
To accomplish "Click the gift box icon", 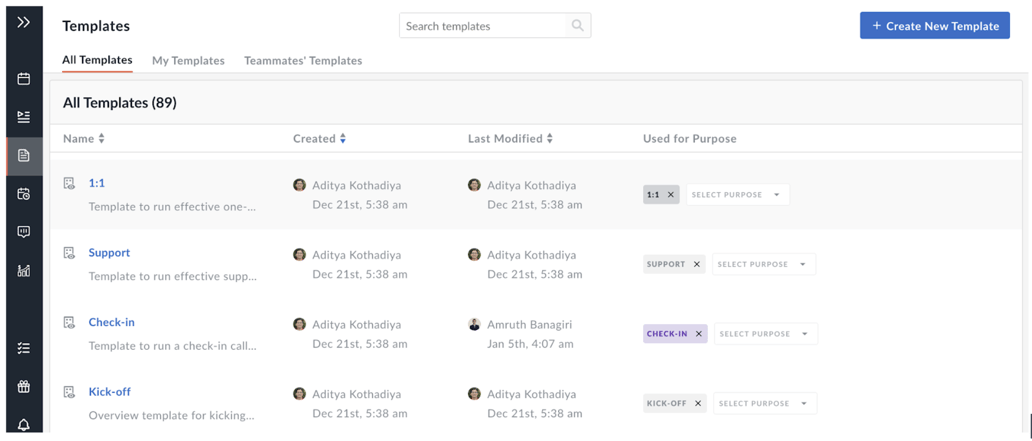I will tap(24, 386).
